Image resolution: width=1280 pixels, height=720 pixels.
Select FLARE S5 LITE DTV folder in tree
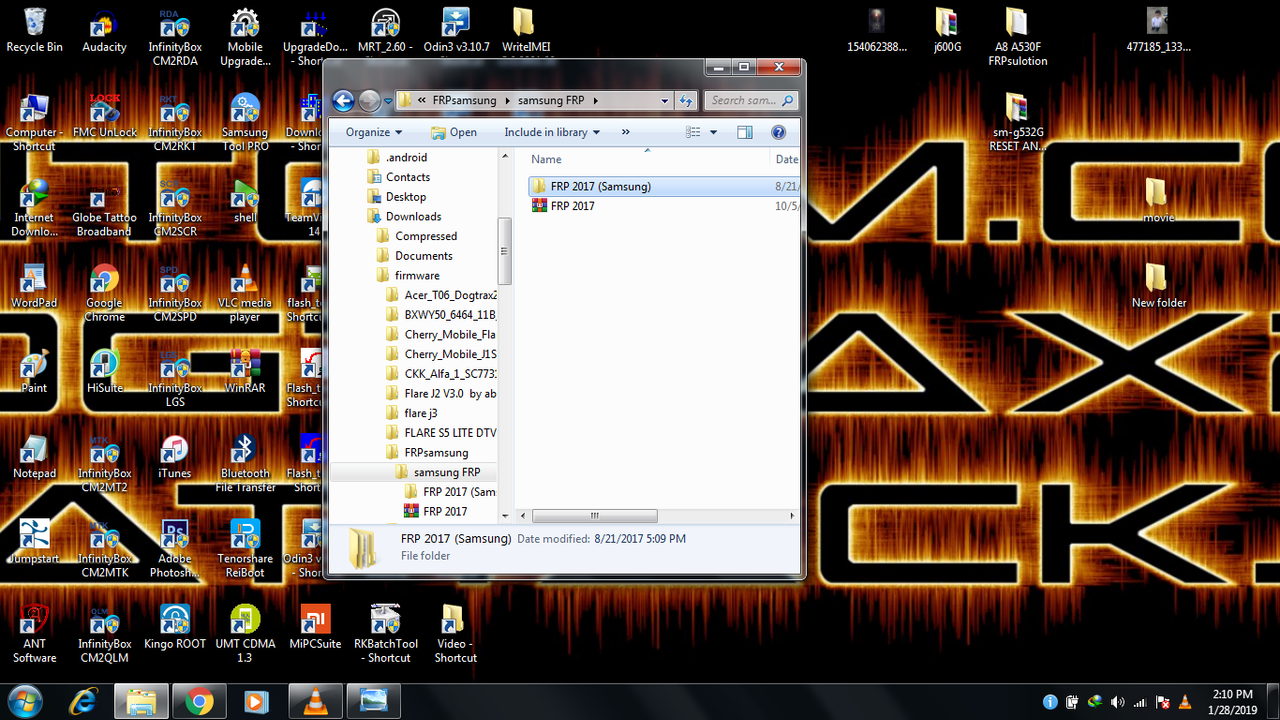click(x=450, y=433)
